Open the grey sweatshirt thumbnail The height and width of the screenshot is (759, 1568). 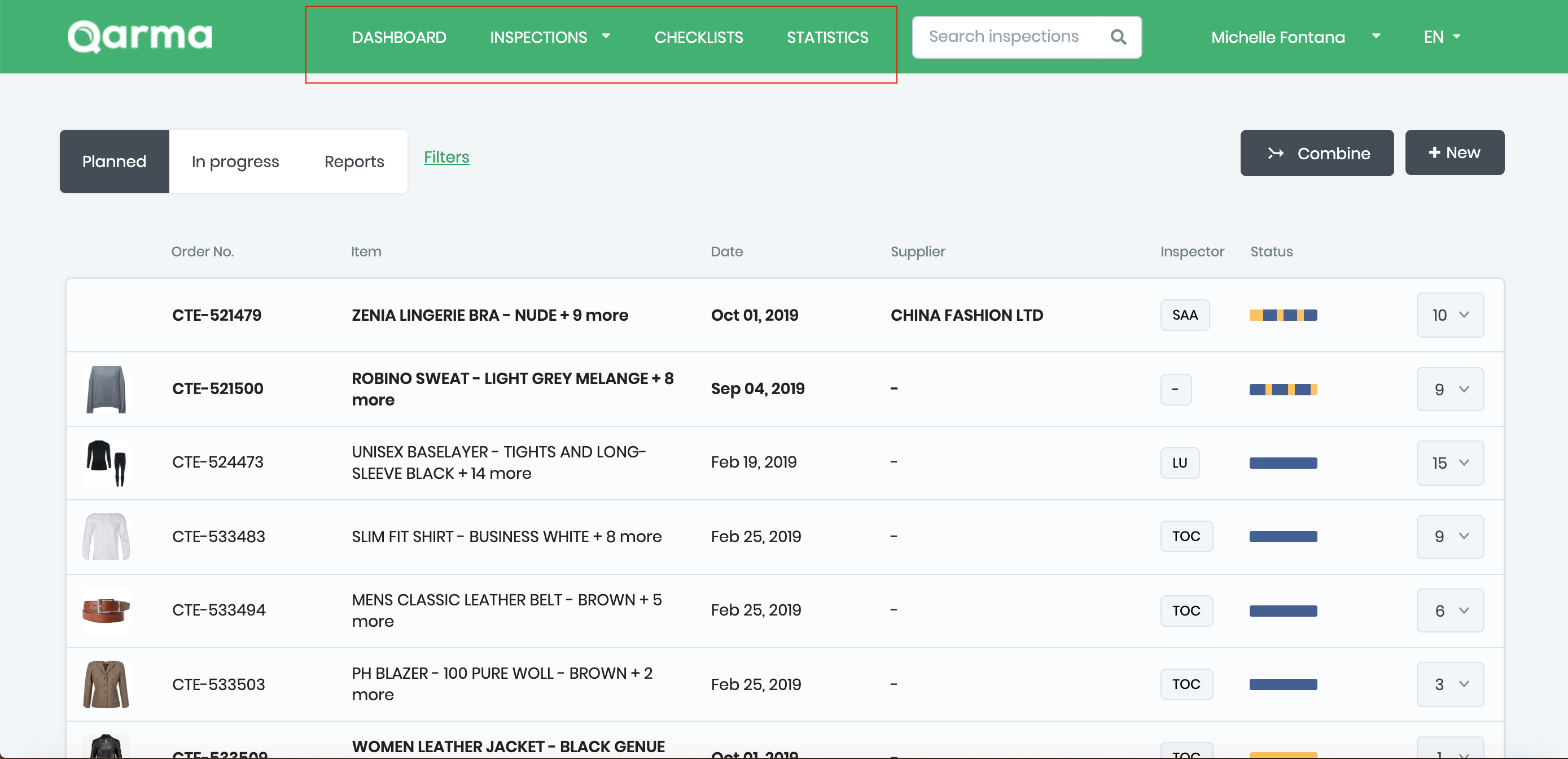106,389
